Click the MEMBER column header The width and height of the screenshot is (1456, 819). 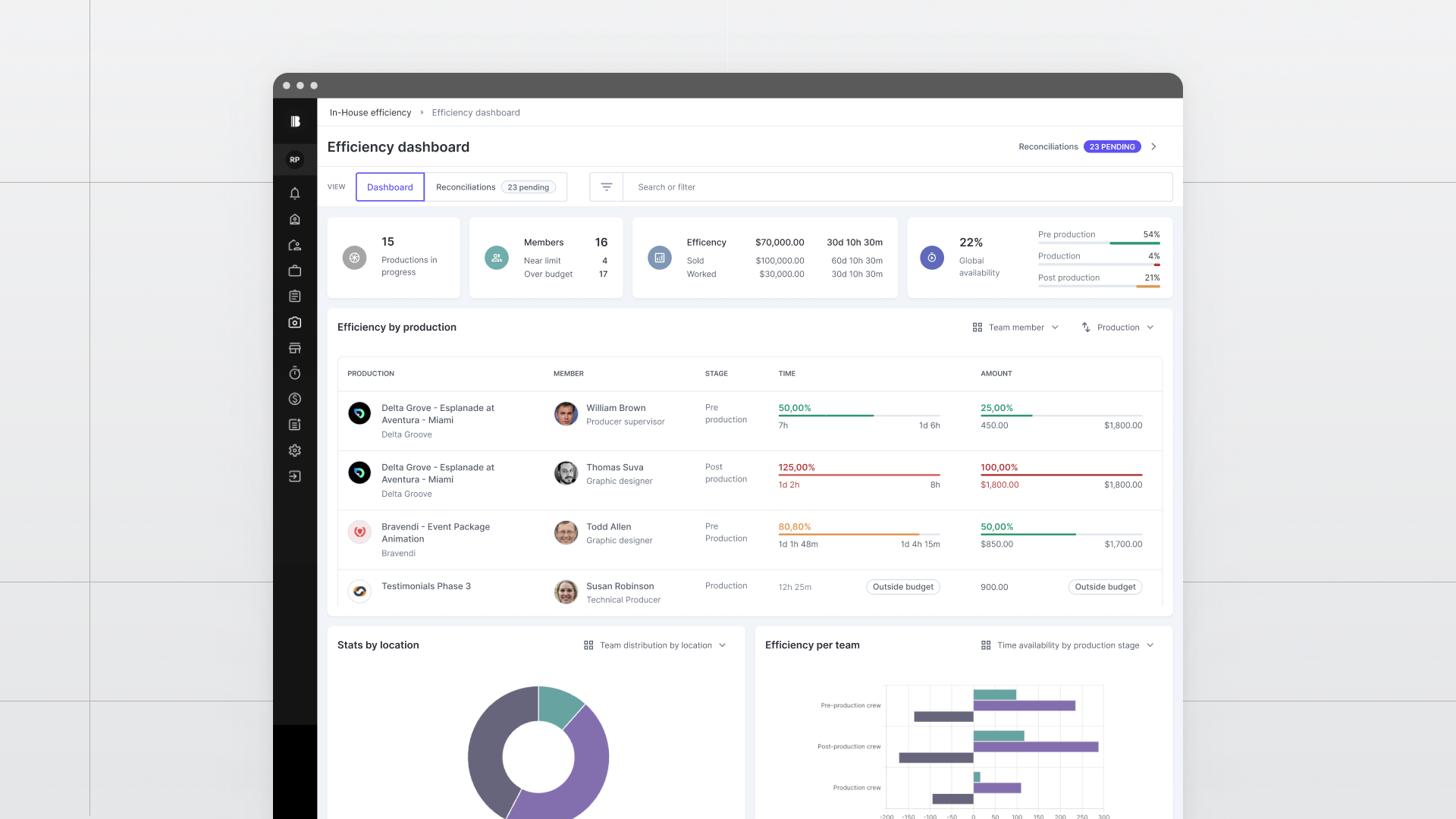coord(569,374)
